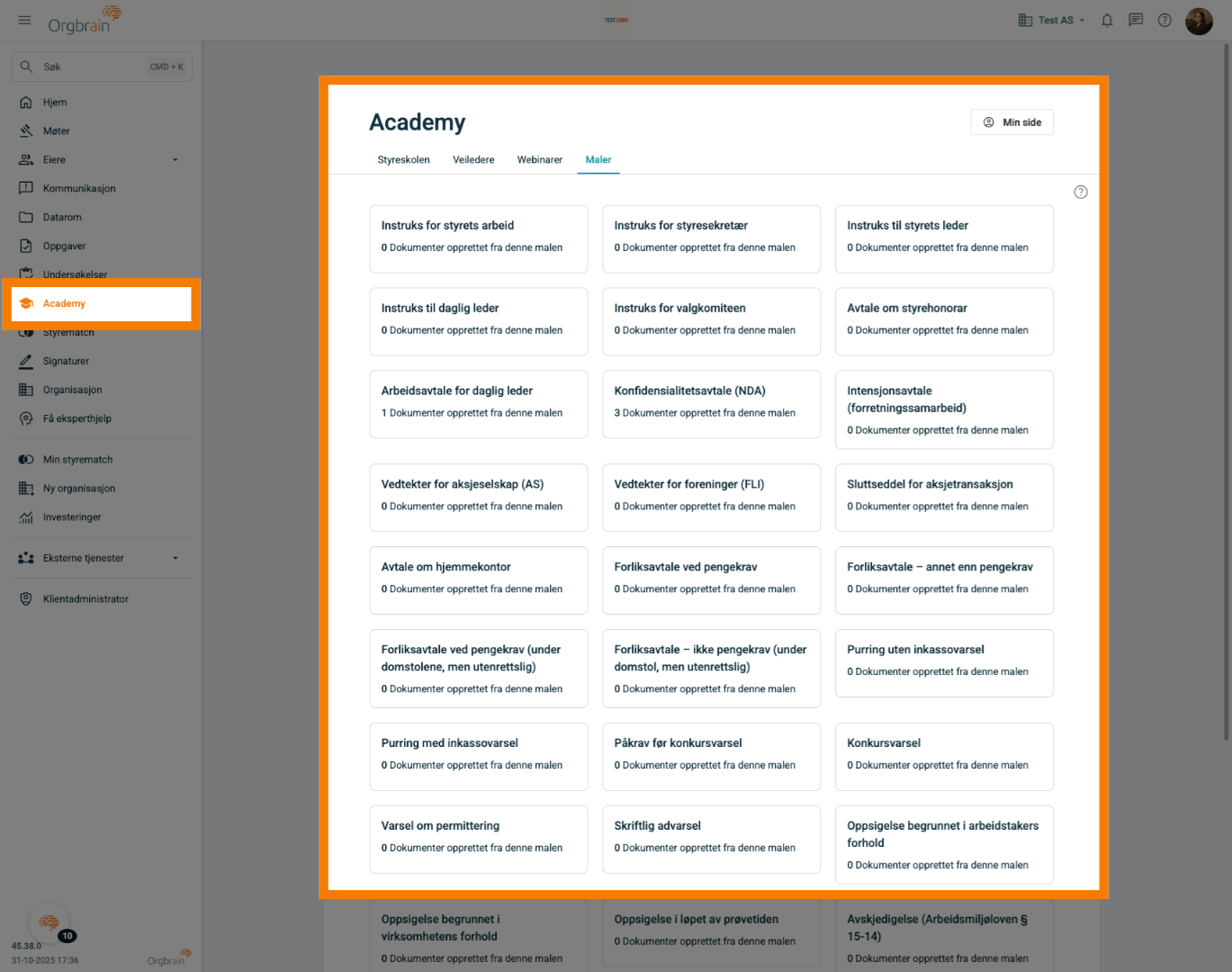Click the Orgbrain logo in the header
The image size is (1232, 972).
pos(85,20)
